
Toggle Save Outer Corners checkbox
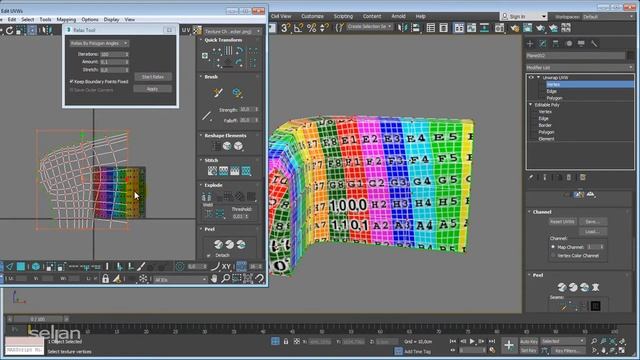[x=72, y=90]
